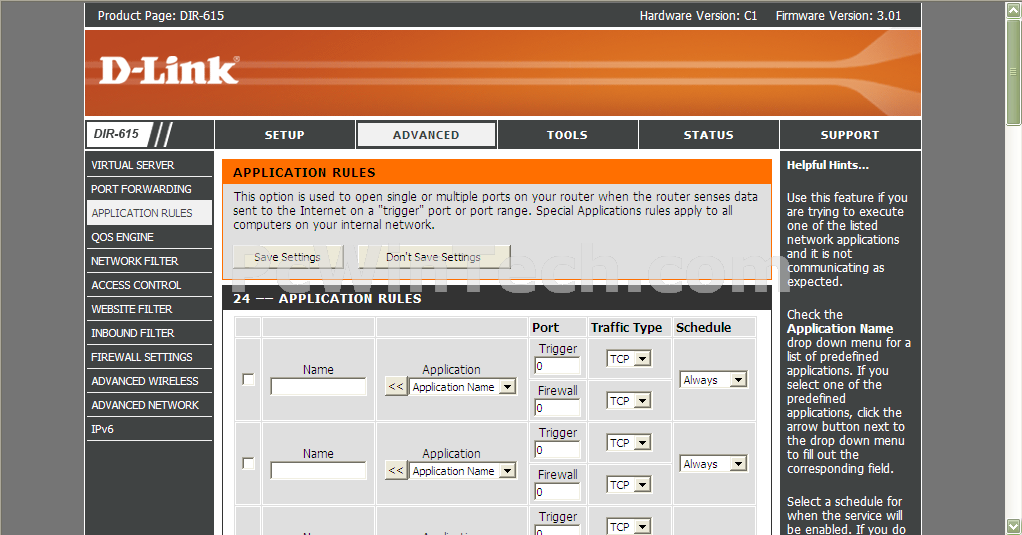Click first rule's Firewall port field
Screen dimensions: 1022x535
click(x=557, y=408)
